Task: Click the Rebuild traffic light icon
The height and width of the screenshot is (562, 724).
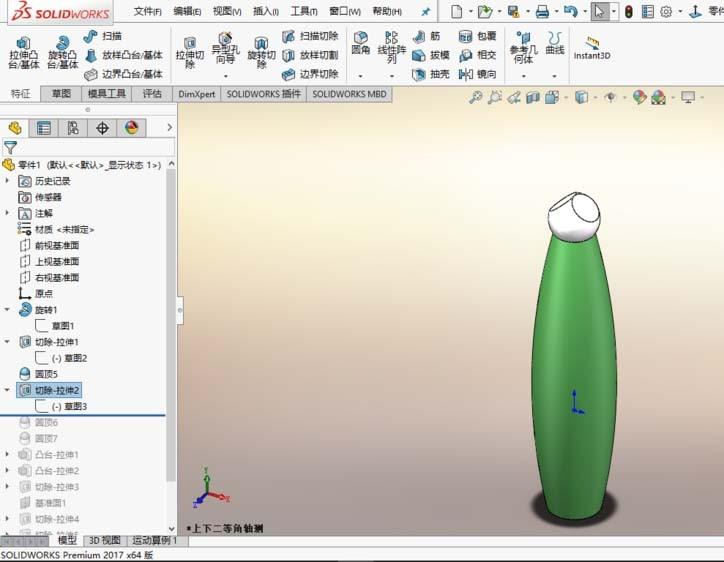Action: (x=628, y=12)
